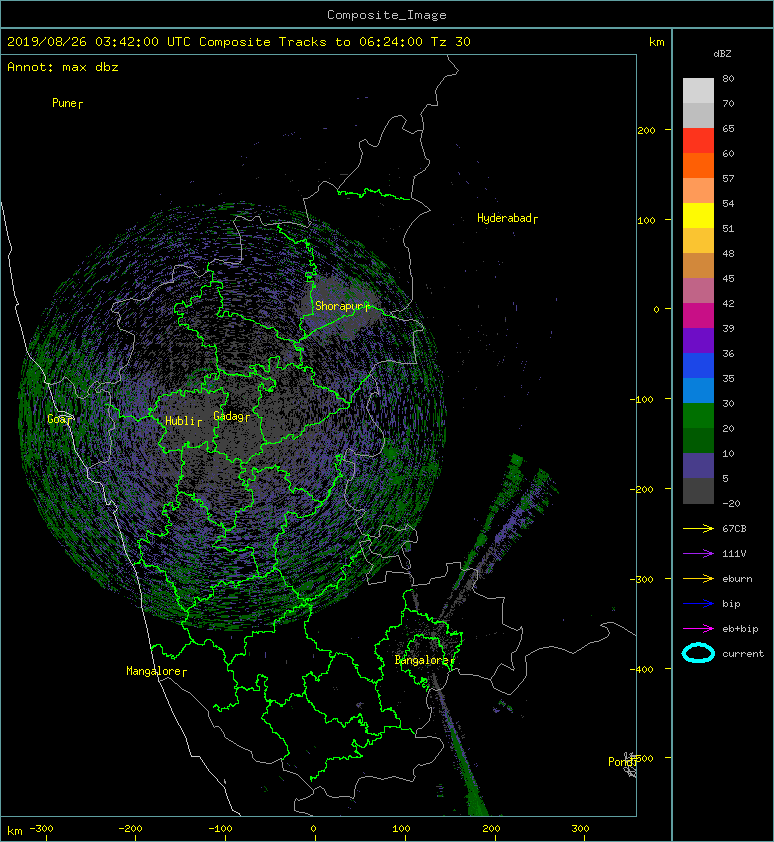
Task: Click the light gray 70–80 dBZ swatch
Action: point(698,91)
